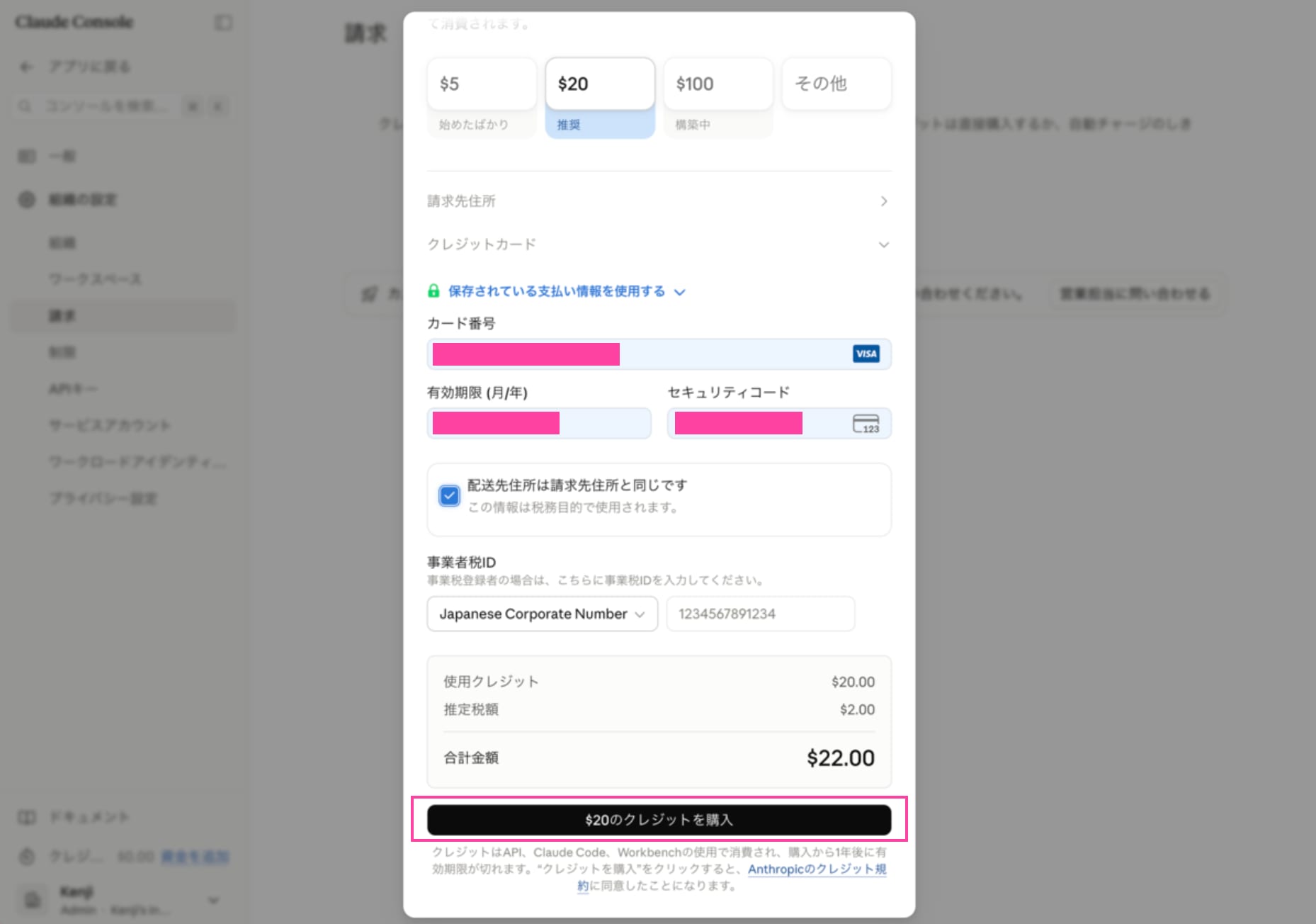Uncheck 配送先住所は請求先住所と同じです checkbox
Screen dimensions: 1316x924
[x=449, y=495]
